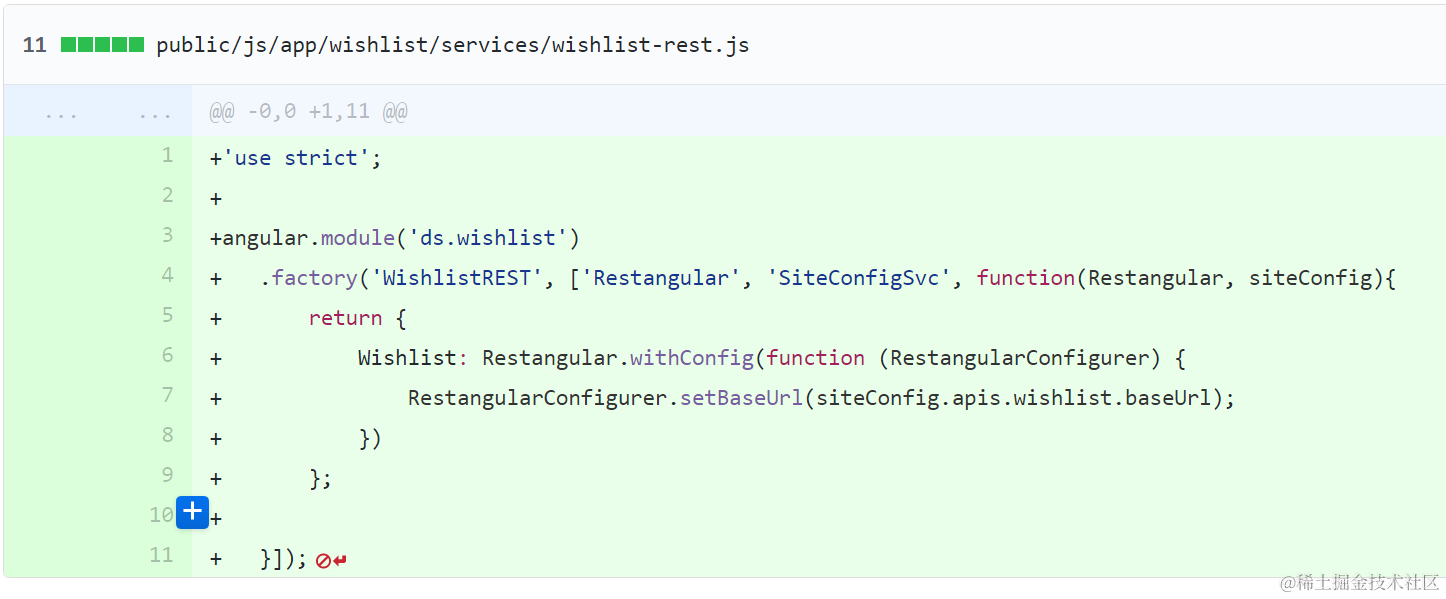Click the blue plus add-comment button
The width and height of the screenshot is (1446, 599).
pyautogui.click(x=192, y=512)
